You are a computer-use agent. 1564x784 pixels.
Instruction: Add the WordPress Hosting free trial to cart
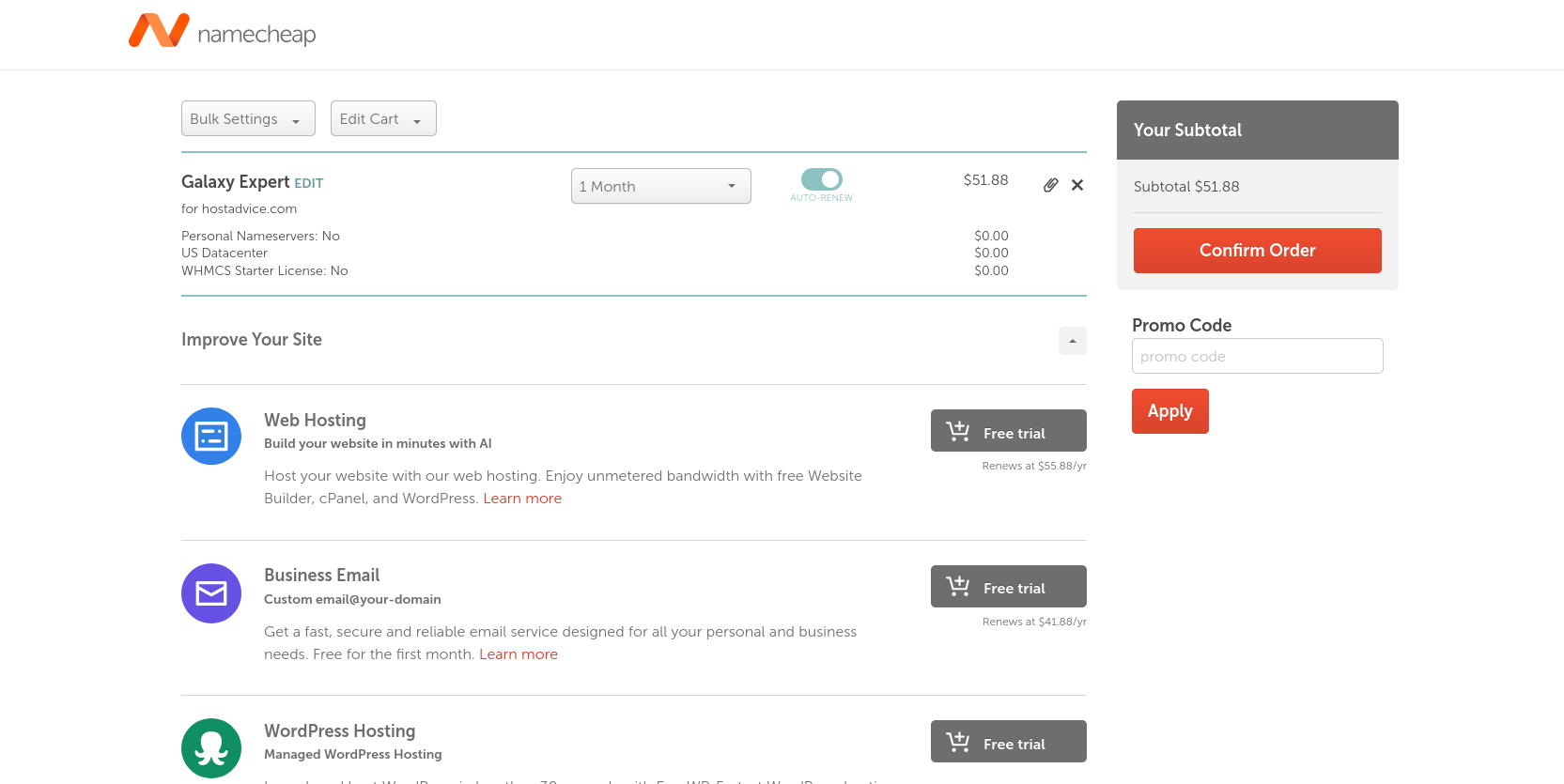(1009, 742)
